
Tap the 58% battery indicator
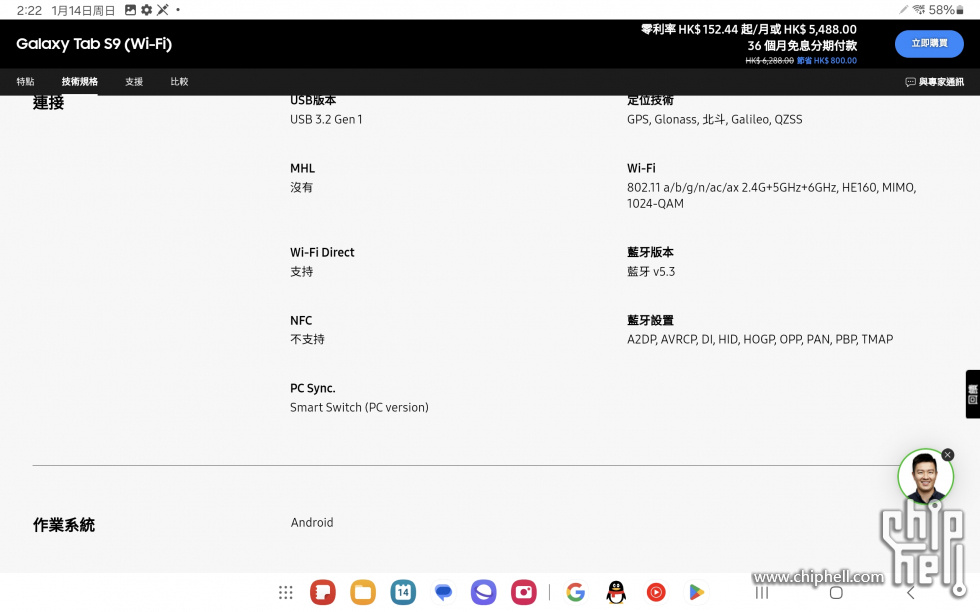point(946,10)
